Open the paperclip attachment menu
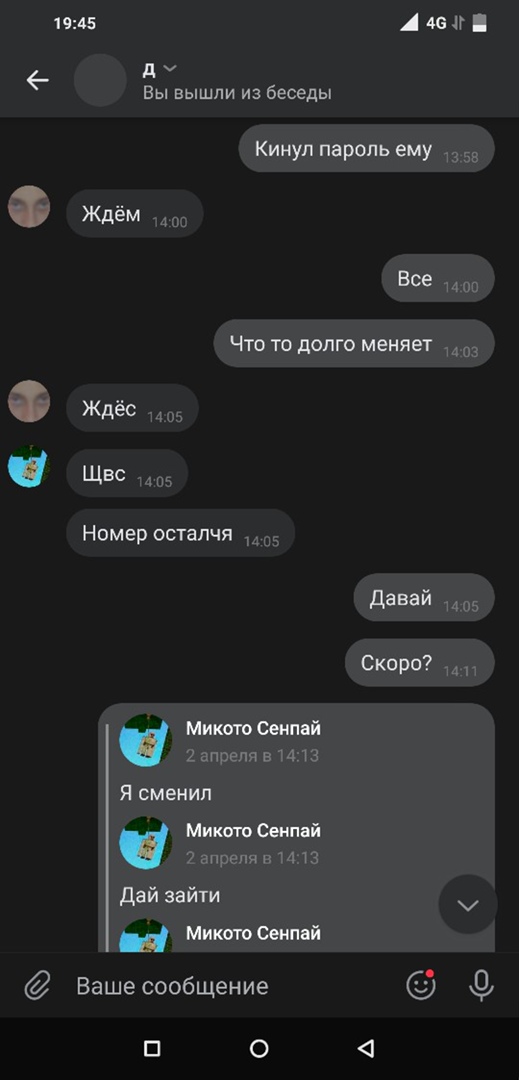The width and height of the screenshot is (519, 1080). (x=36, y=986)
